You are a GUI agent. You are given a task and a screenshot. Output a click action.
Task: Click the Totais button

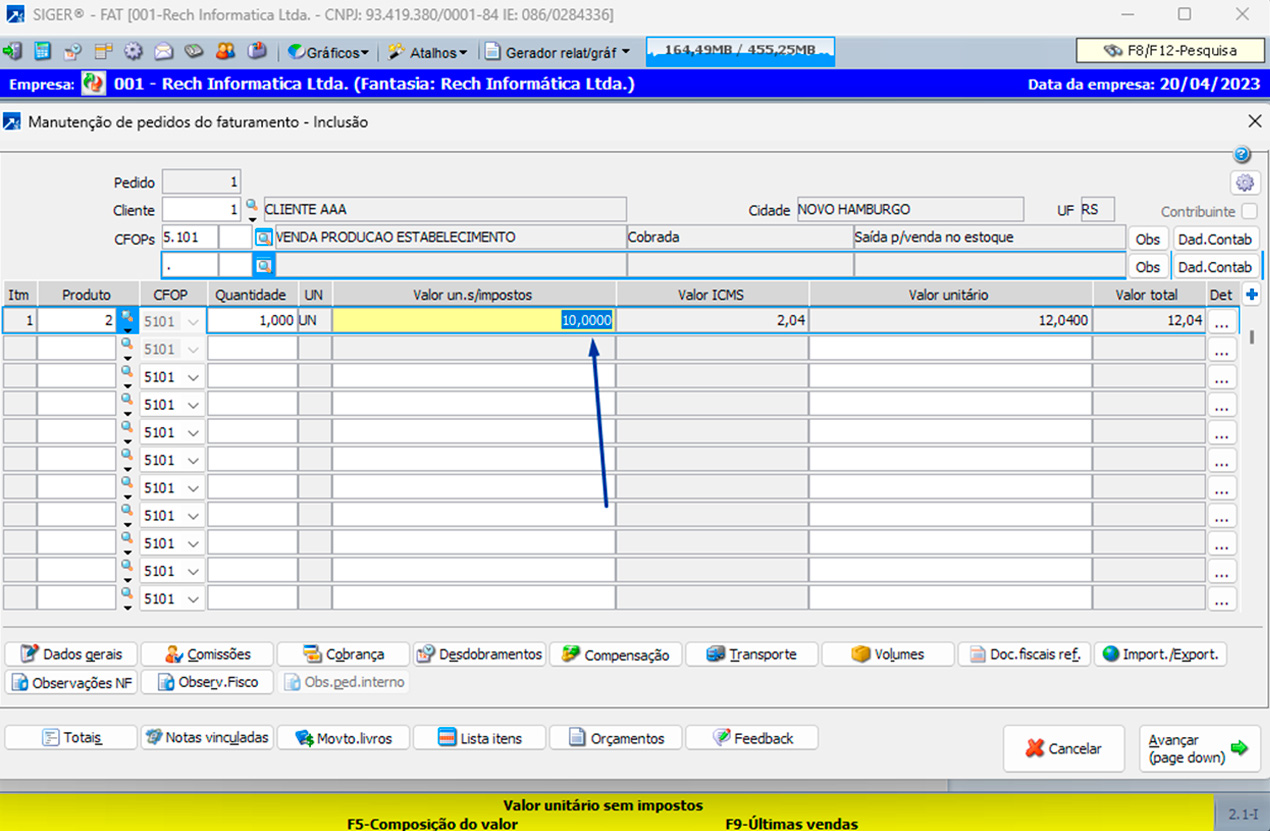(x=70, y=737)
